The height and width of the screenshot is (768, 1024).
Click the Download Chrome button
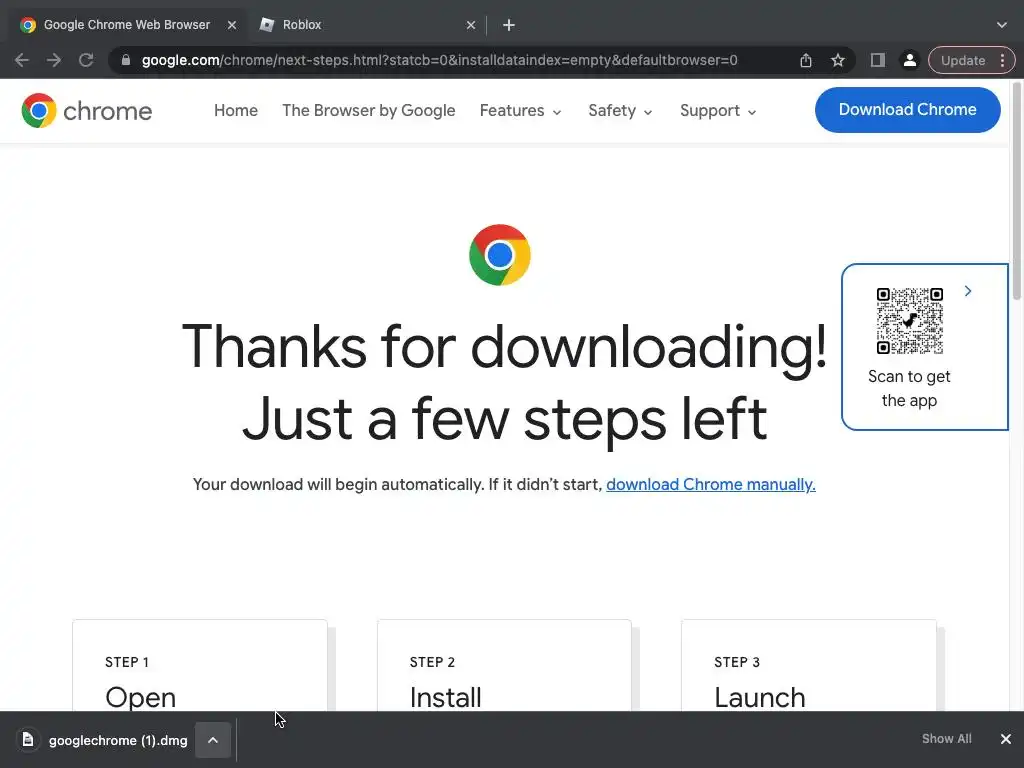point(907,110)
